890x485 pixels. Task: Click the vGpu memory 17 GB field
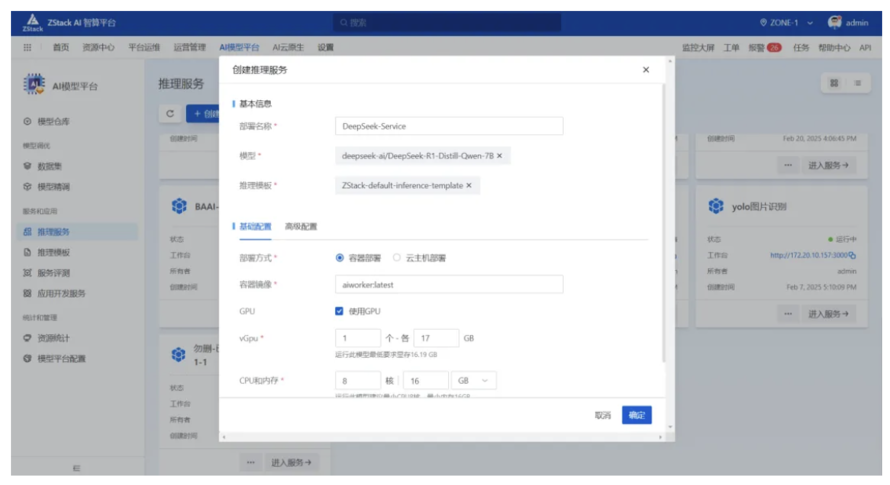[x=436, y=338]
